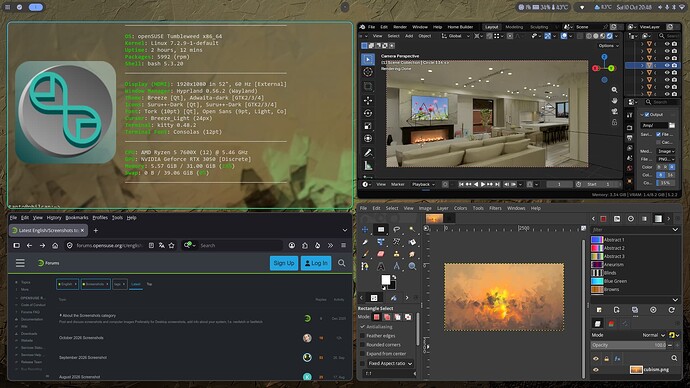Select the Text tool in GIMP toolbox
690x388 pixels.
click(x=381, y=266)
